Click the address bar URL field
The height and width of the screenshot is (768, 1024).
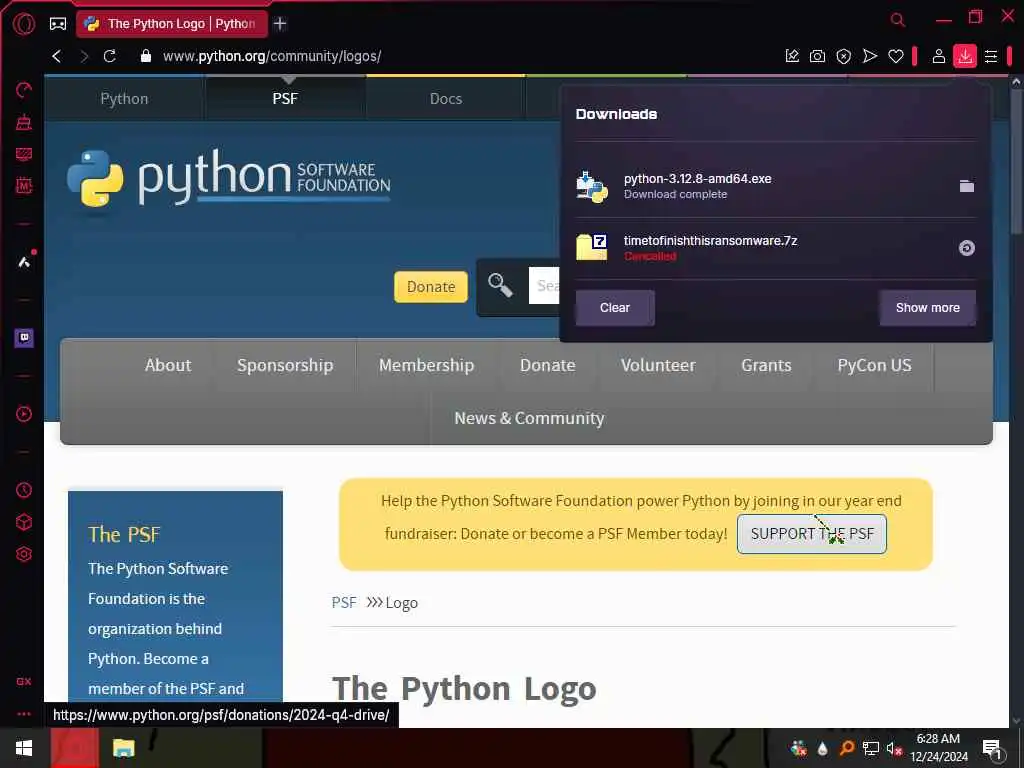tap(272, 56)
